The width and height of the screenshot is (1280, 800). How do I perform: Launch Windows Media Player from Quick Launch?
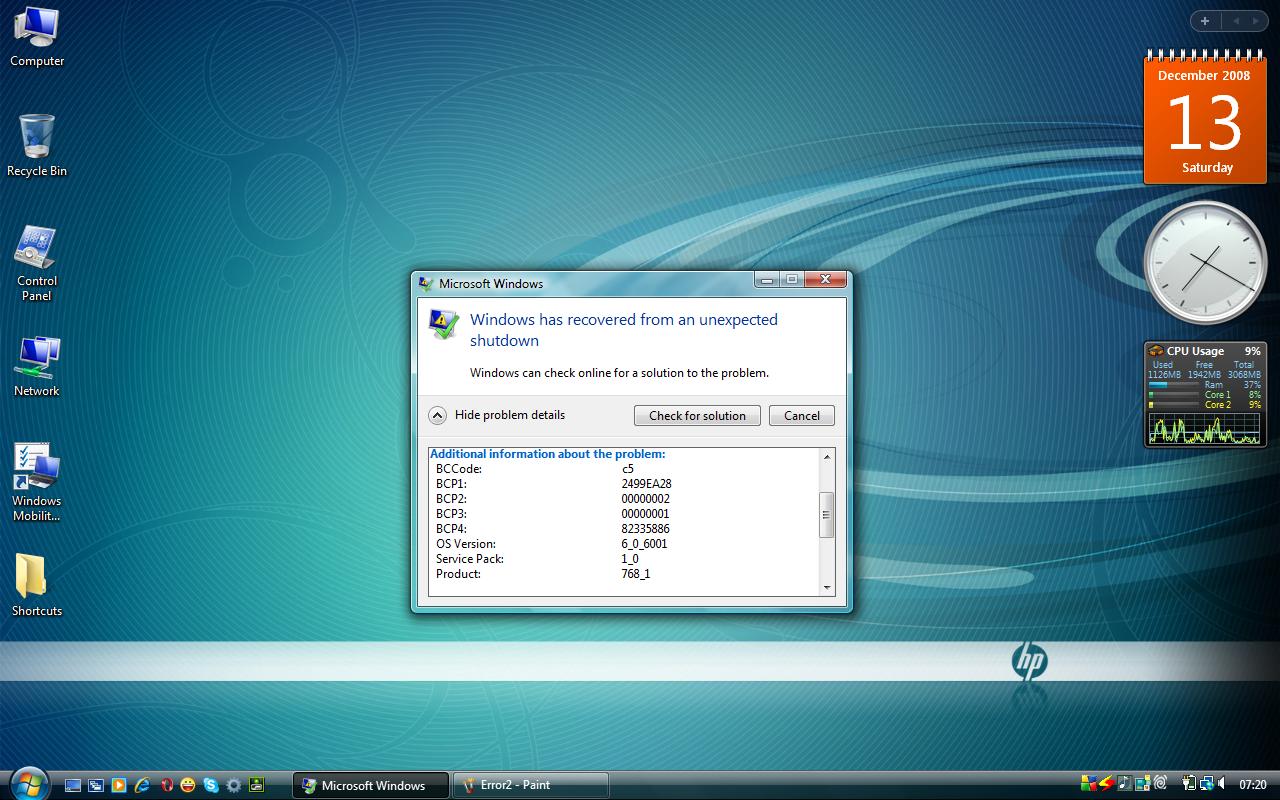tap(119, 785)
